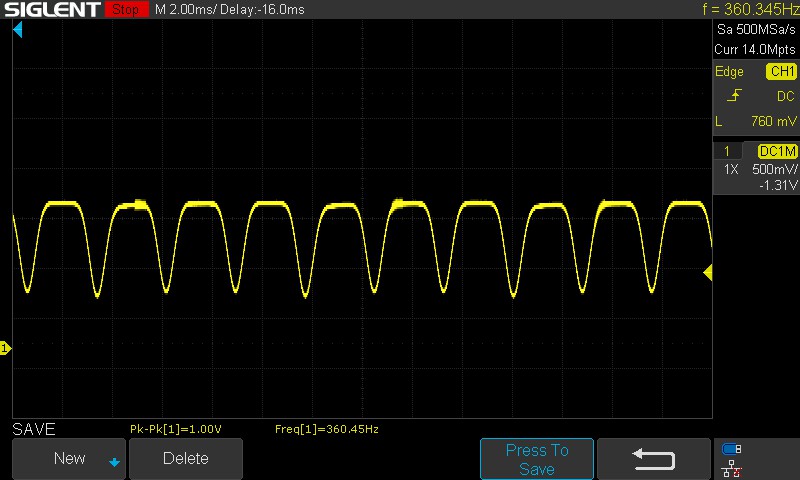
Task: Click the USB drive status icon
Action: point(731,449)
